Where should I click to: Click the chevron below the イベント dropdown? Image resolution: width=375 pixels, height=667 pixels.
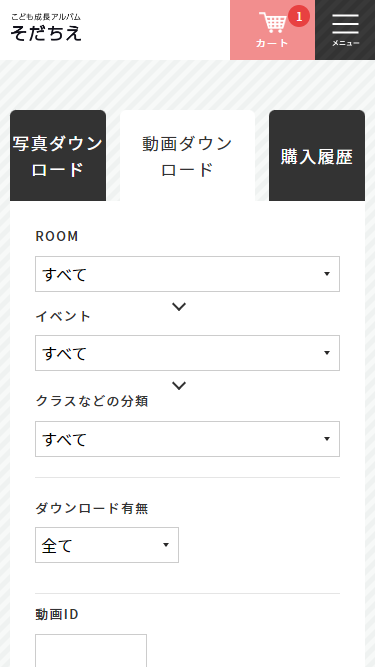(179, 385)
